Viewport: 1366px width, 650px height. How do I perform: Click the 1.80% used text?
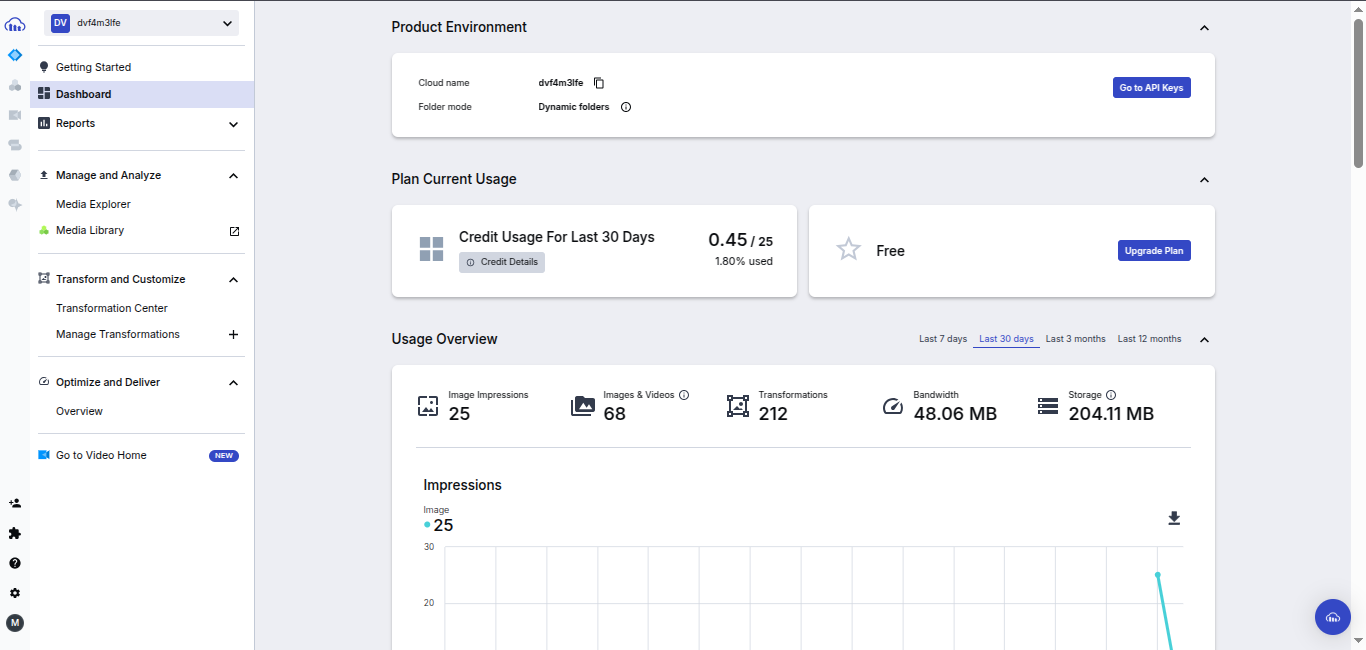coord(743,261)
